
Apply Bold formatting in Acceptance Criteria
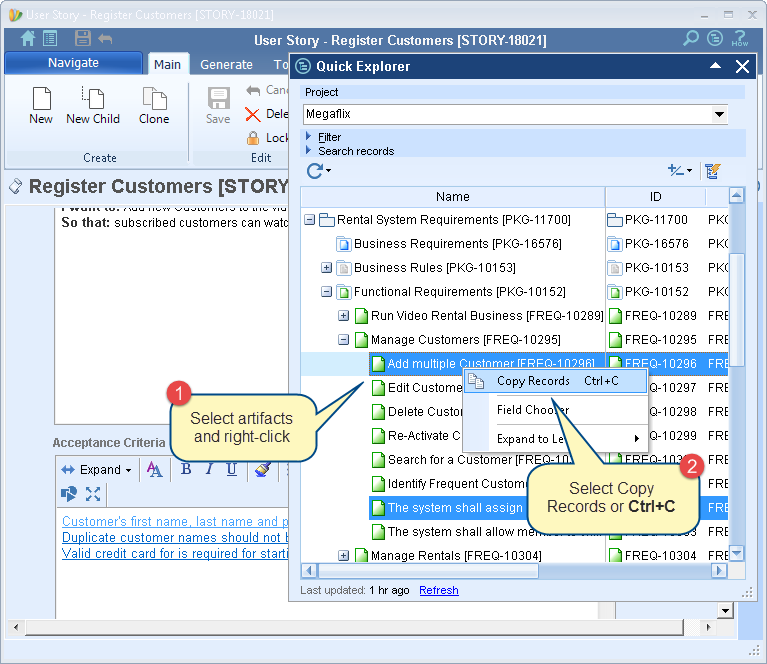pyautogui.click(x=186, y=469)
